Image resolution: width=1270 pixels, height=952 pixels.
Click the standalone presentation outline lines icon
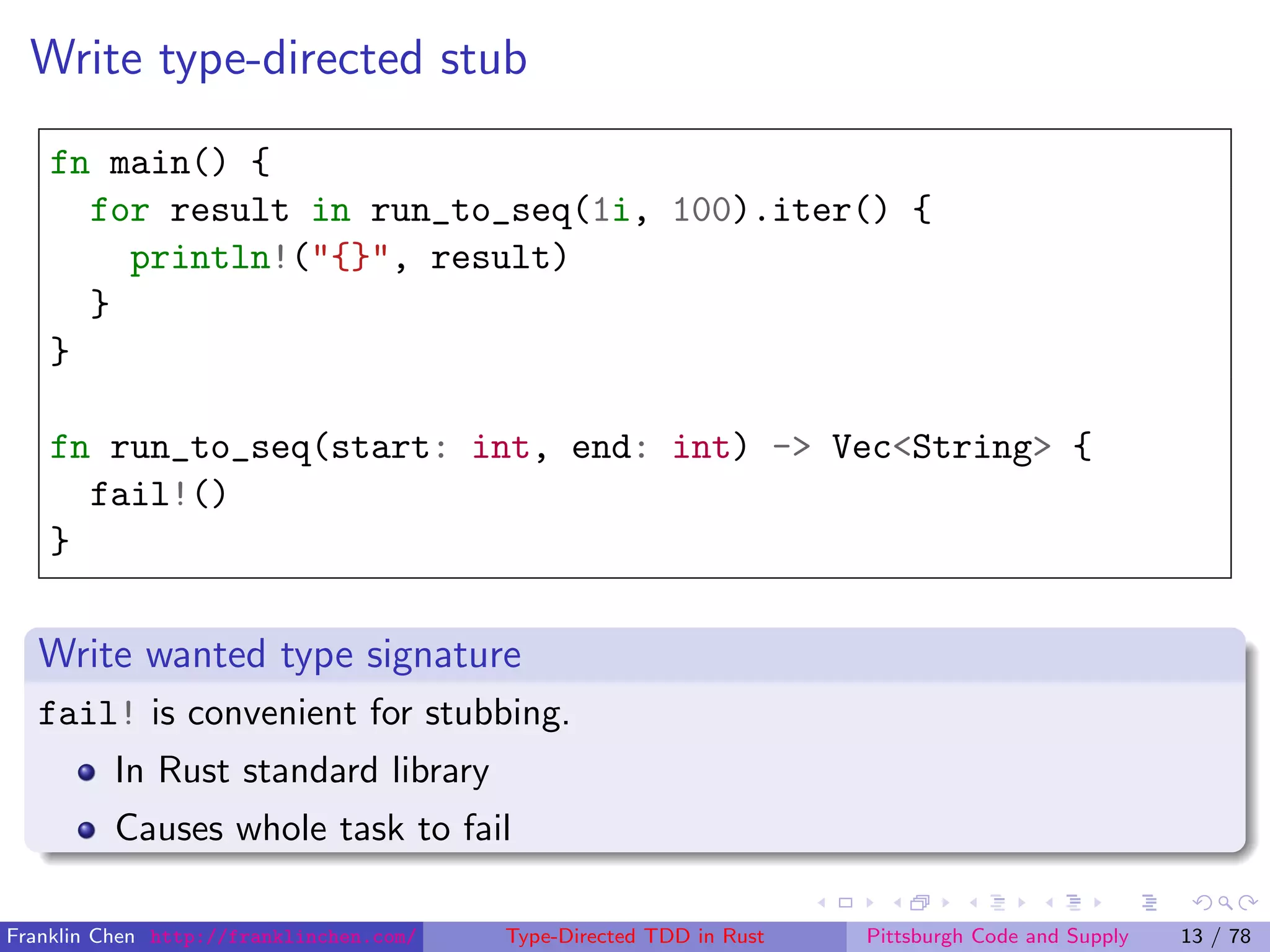point(1150,903)
